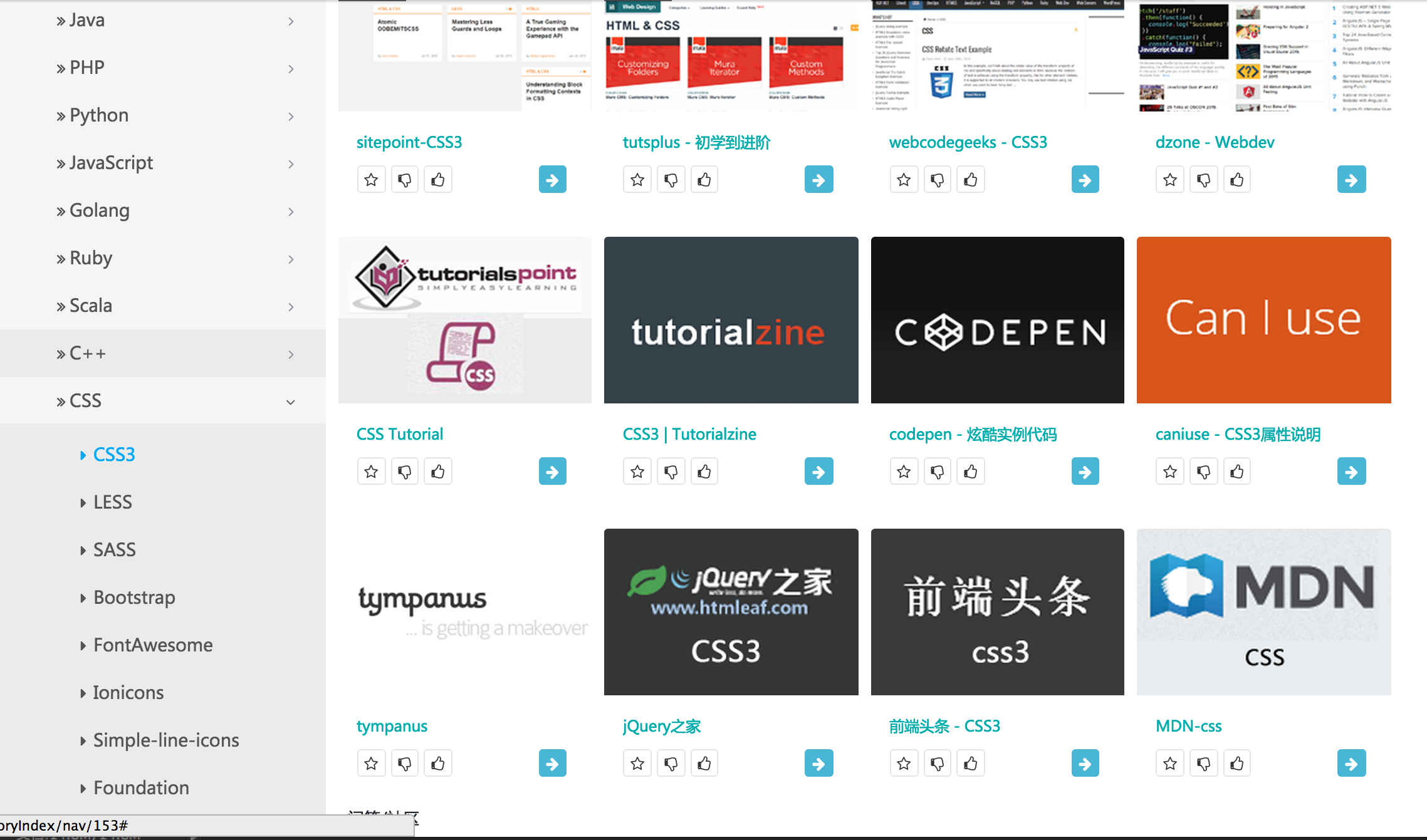Select SASS submenu item
Viewport: 1427px width, 840px height.
click(x=115, y=550)
